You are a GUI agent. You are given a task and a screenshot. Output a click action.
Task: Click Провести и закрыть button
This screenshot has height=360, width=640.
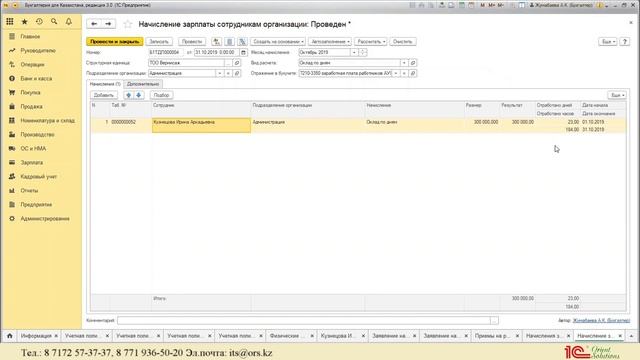[x=115, y=42]
